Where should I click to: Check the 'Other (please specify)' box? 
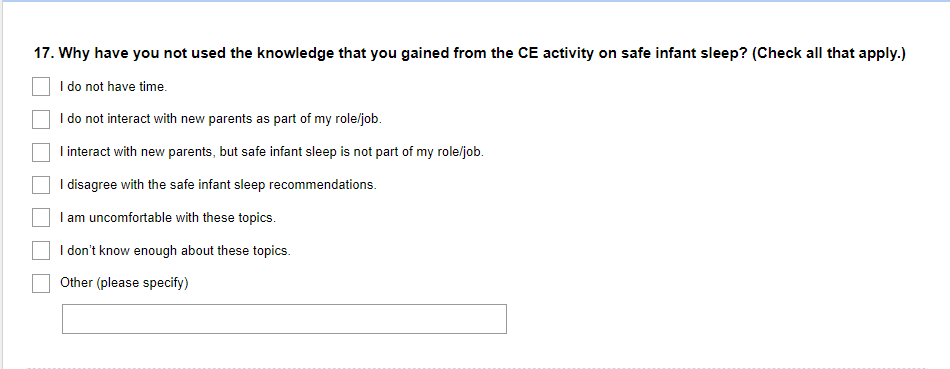[x=41, y=283]
